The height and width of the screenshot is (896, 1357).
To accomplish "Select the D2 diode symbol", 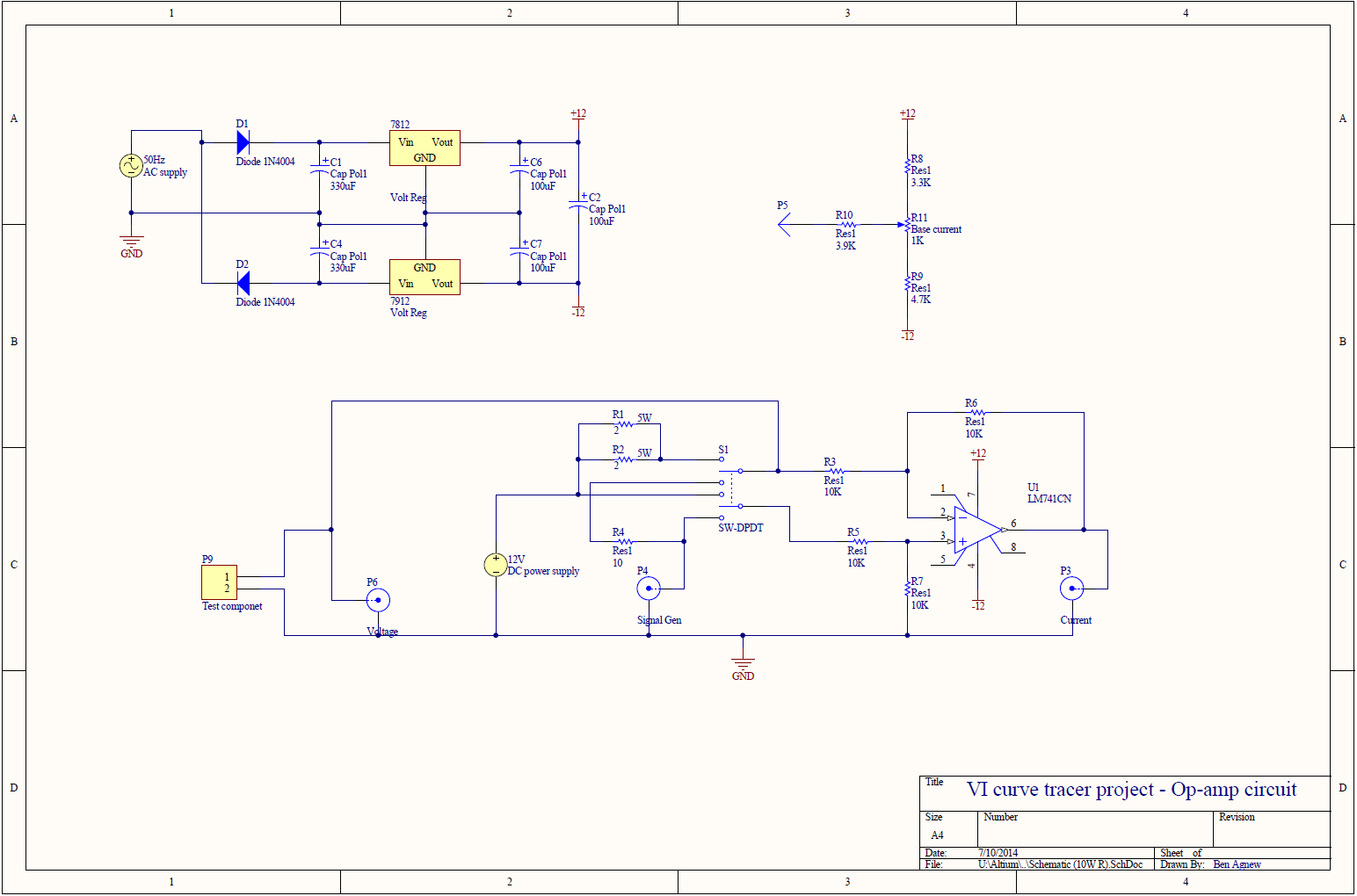I will tap(243, 283).
